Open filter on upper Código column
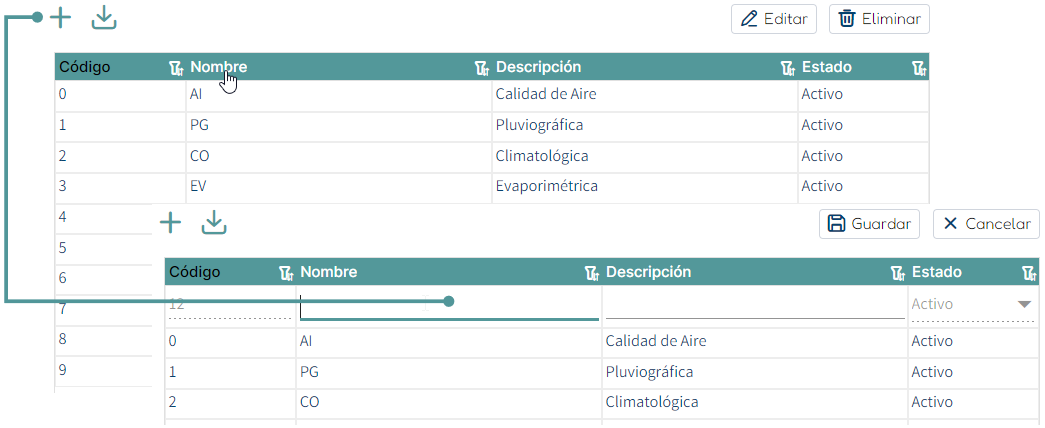Image resolution: width=1045 pixels, height=428 pixels. pos(175,67)
